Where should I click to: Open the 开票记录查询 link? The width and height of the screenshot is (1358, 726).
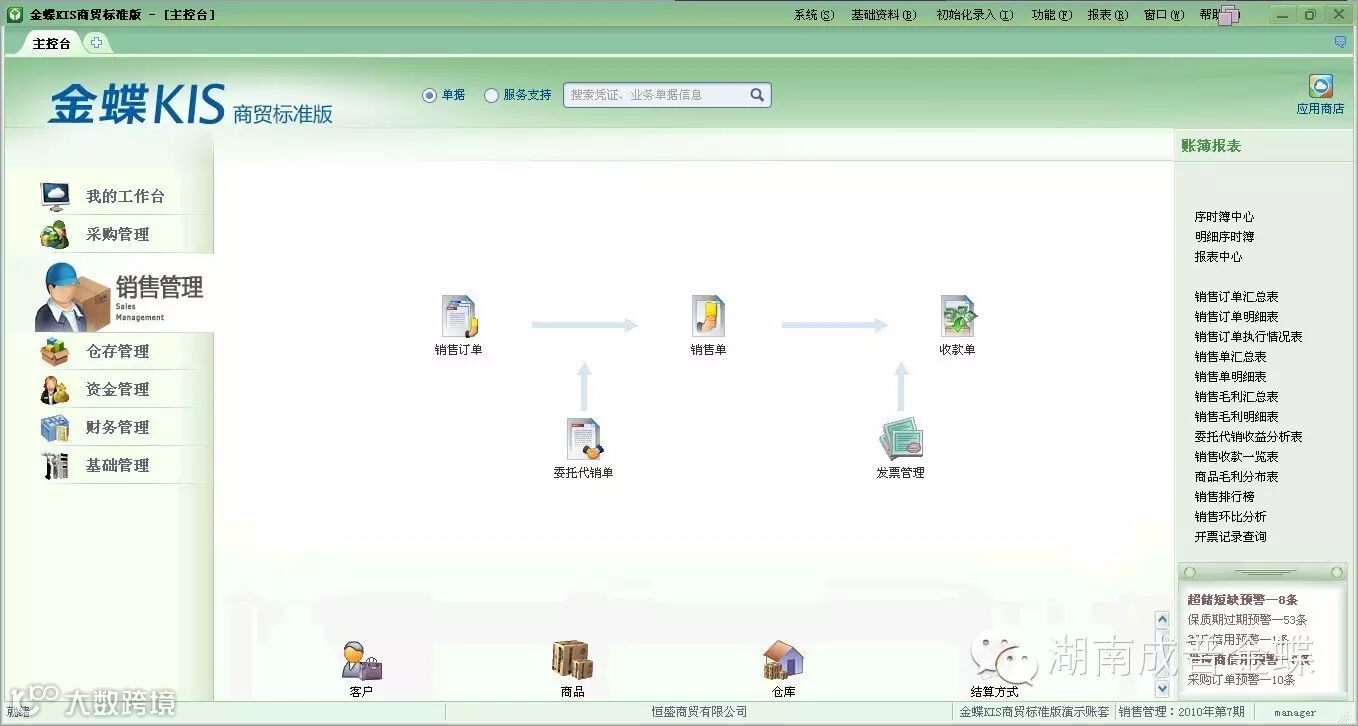(1230, 537)
